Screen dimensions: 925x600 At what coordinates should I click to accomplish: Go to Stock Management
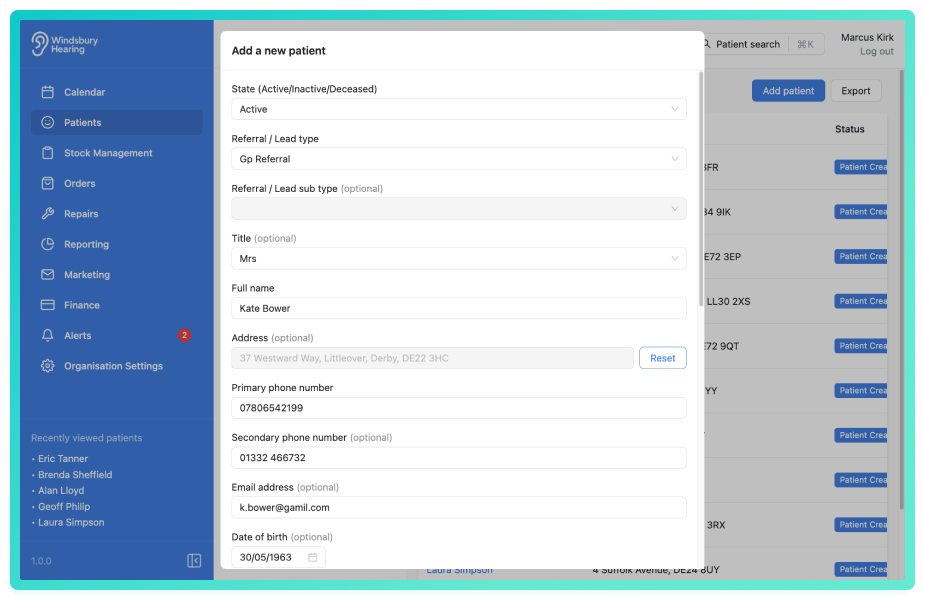coord(117,153)
